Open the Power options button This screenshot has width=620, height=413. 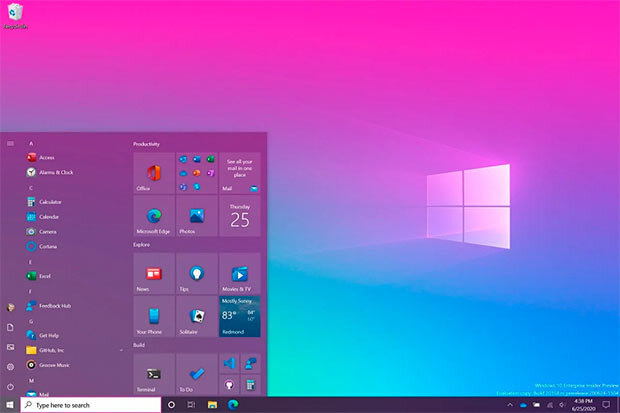click(11, 386)
